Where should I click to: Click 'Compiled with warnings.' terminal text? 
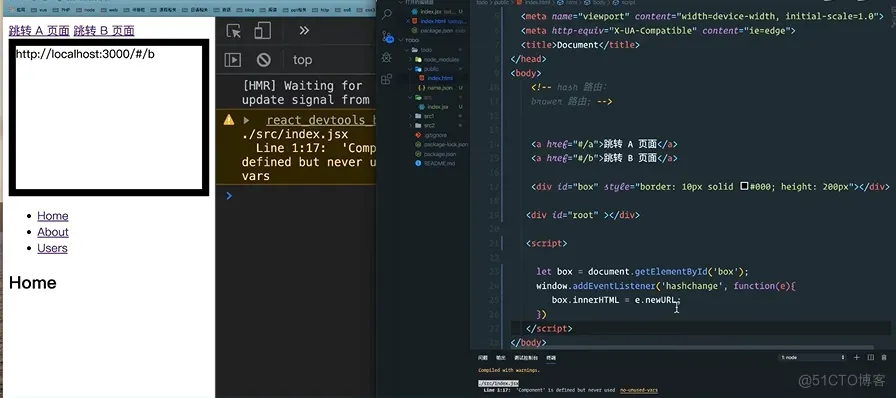509,371
